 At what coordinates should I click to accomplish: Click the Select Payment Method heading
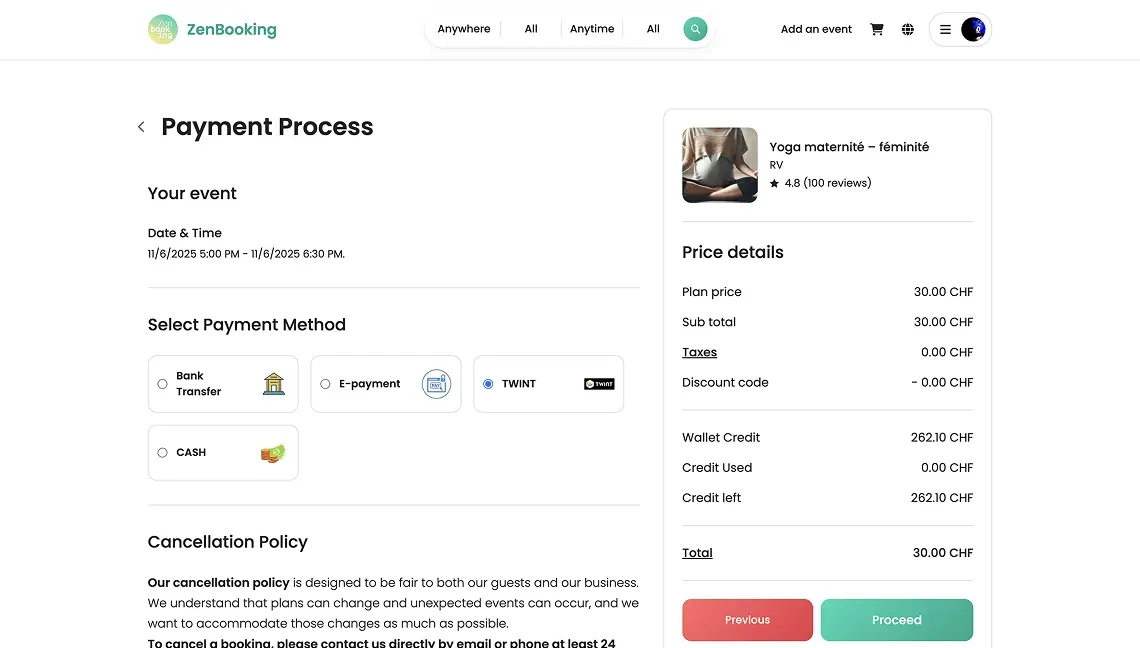click(x=246, y=324)
